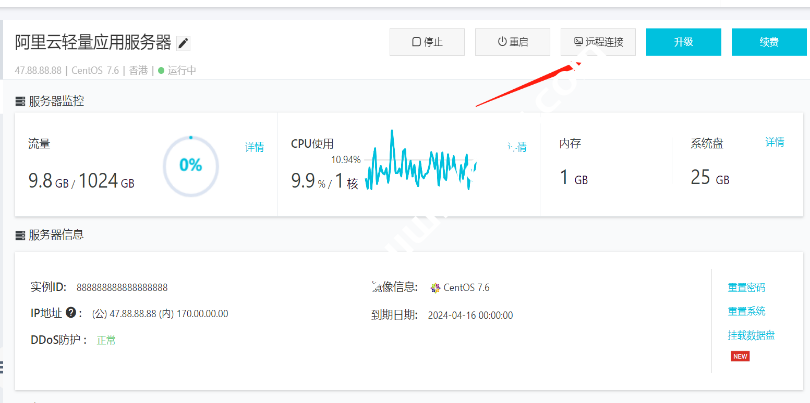Image resolution: width=810 pixels, height=403 pixels.
Task: Open 详情 link in CPU使用 panel
Action: click(x=517, y=147)
